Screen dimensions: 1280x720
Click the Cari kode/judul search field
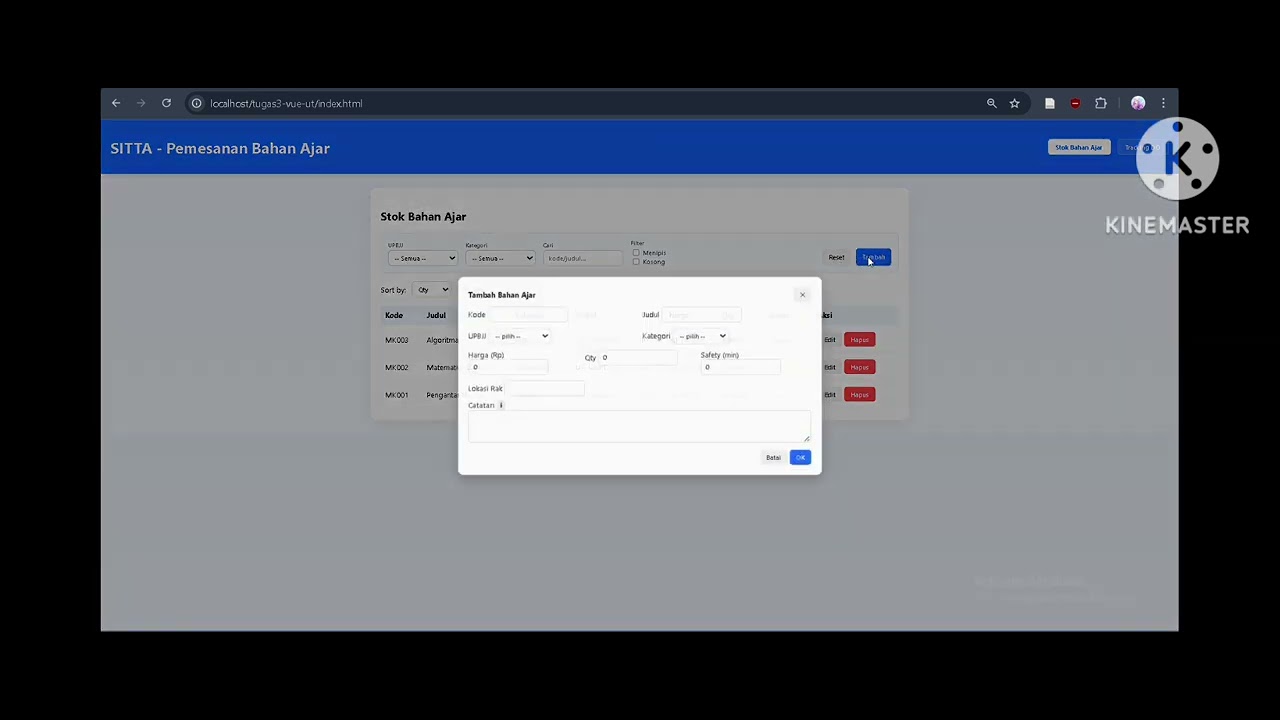583,258
